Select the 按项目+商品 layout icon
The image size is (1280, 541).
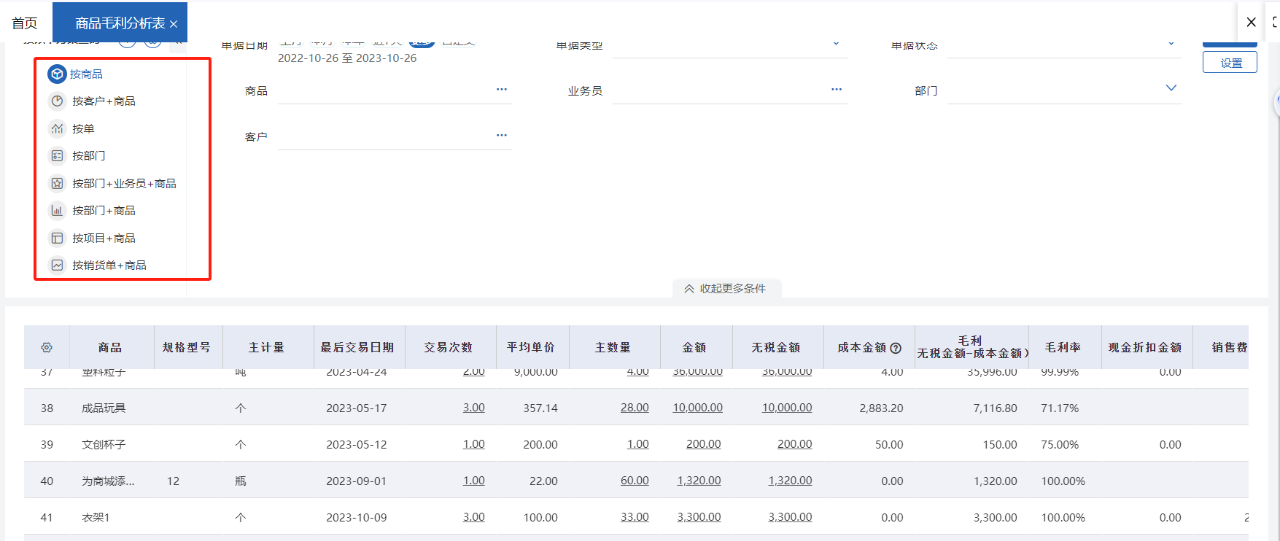[x=57, y=238]
